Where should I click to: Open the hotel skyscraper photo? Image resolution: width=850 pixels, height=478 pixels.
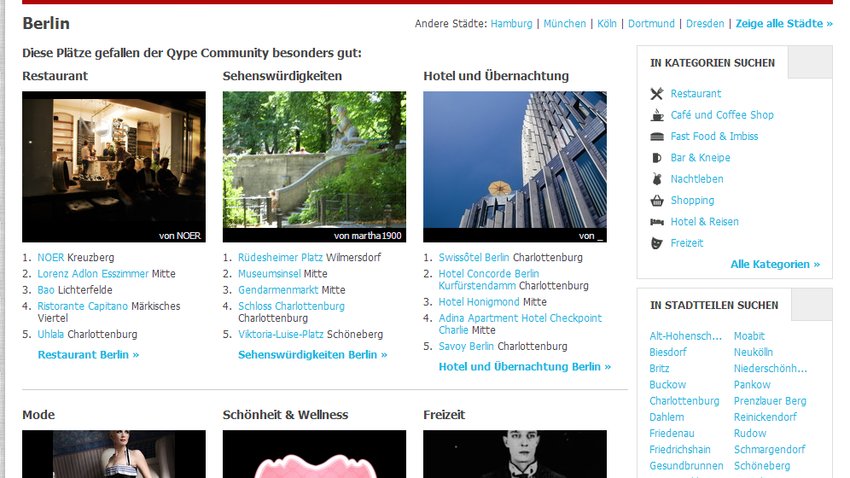(515, 166)
